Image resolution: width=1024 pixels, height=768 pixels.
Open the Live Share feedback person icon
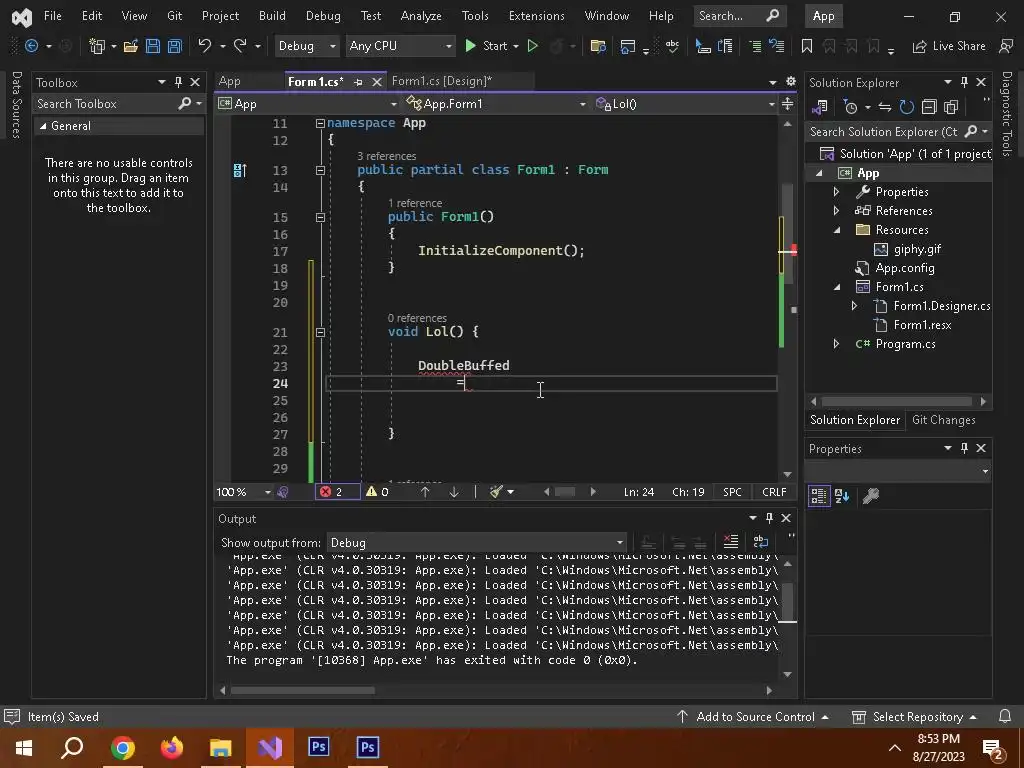1006,46
